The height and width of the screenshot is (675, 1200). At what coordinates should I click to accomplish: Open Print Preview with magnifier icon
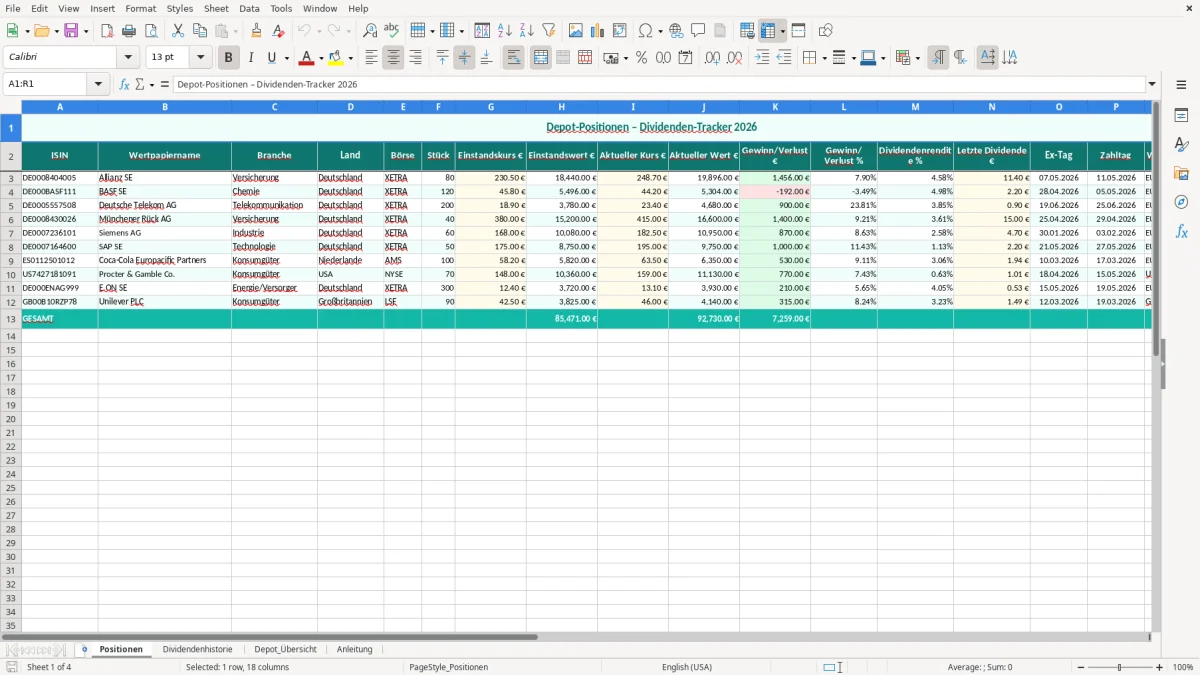[x=151, y=31]
